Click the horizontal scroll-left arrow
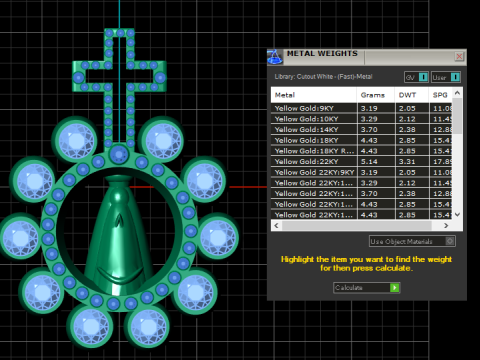Image resolution: width=480 pixels, height=360 pixels. [276, 226]
